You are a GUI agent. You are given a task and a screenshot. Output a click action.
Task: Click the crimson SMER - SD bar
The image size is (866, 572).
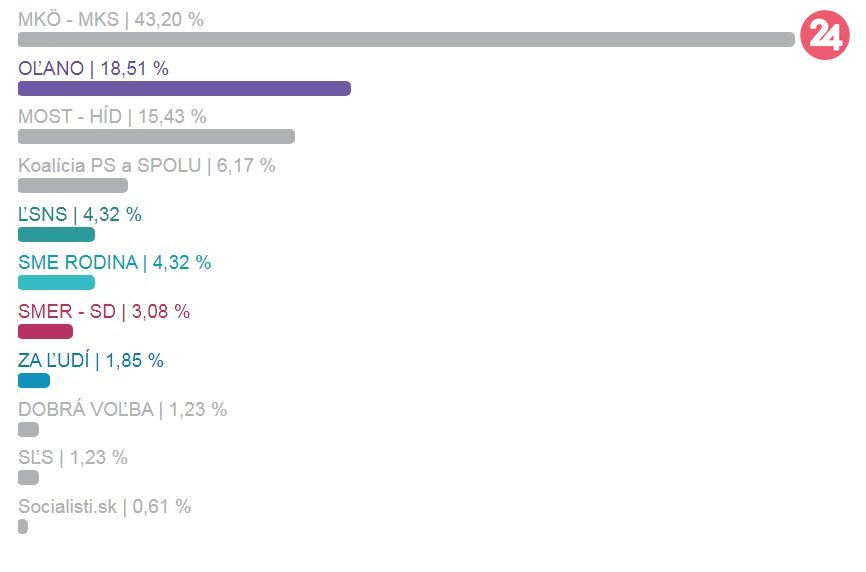tap(45, 331)
